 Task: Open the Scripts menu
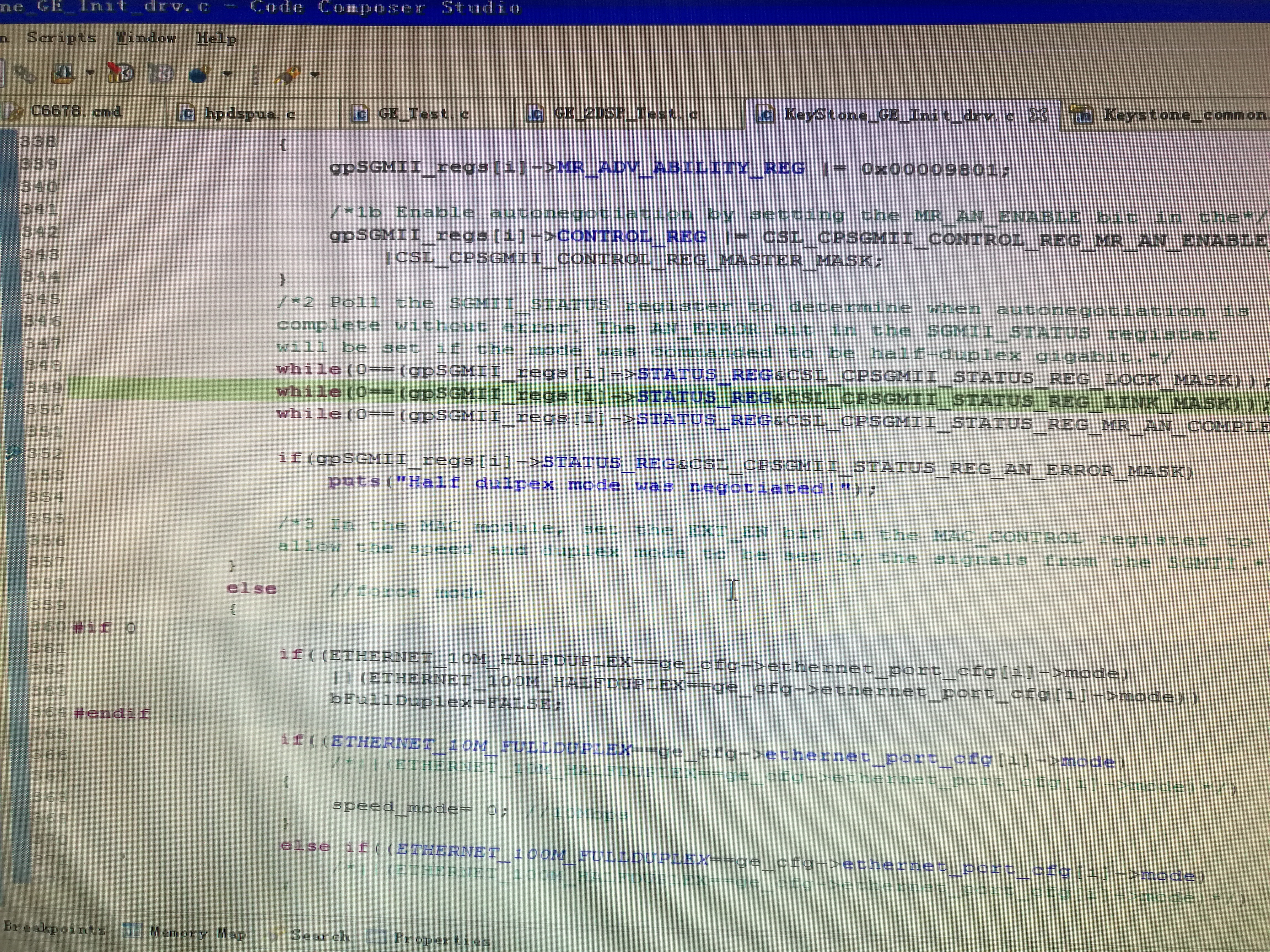(61, 38)
